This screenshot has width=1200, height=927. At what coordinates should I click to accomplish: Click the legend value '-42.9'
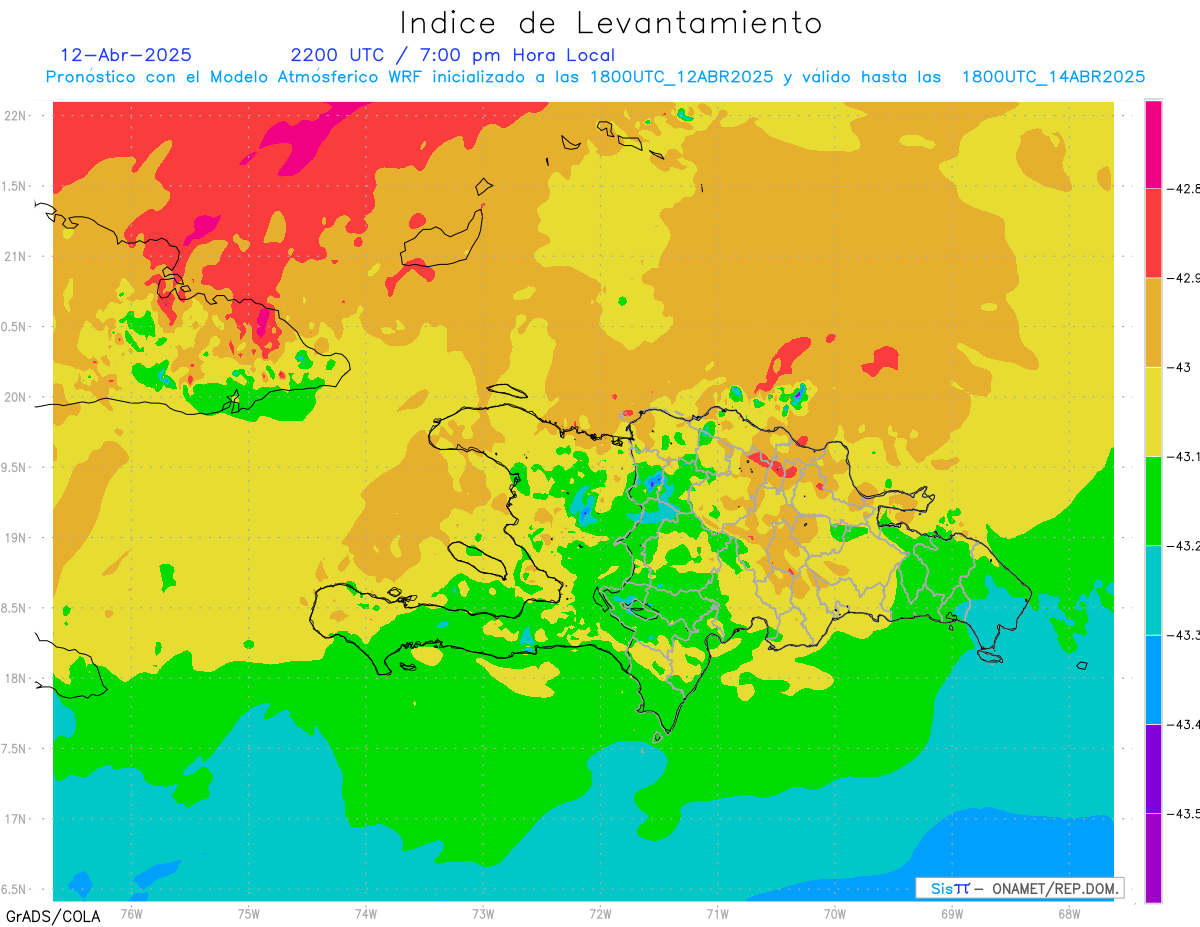click(1182, 278)
